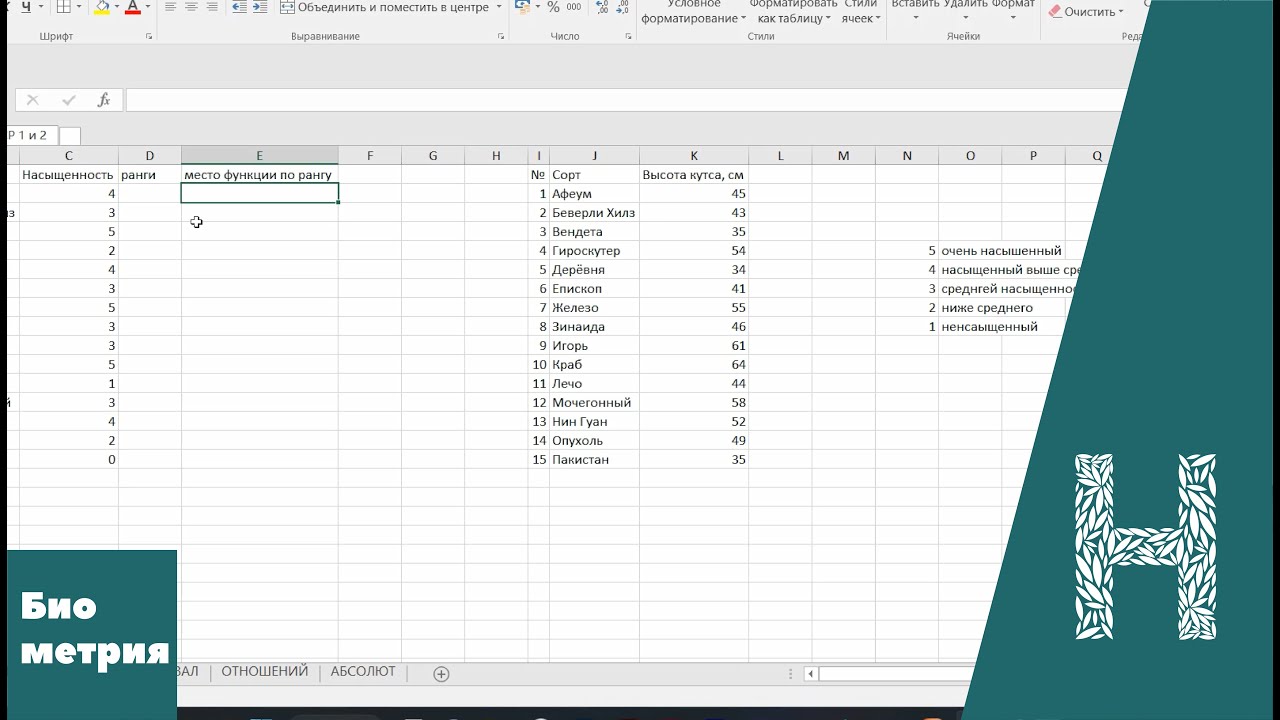This screenshot has width=1280, height=720.
Task: Open the Insert Function fx dialog
Action: point(104,100)
